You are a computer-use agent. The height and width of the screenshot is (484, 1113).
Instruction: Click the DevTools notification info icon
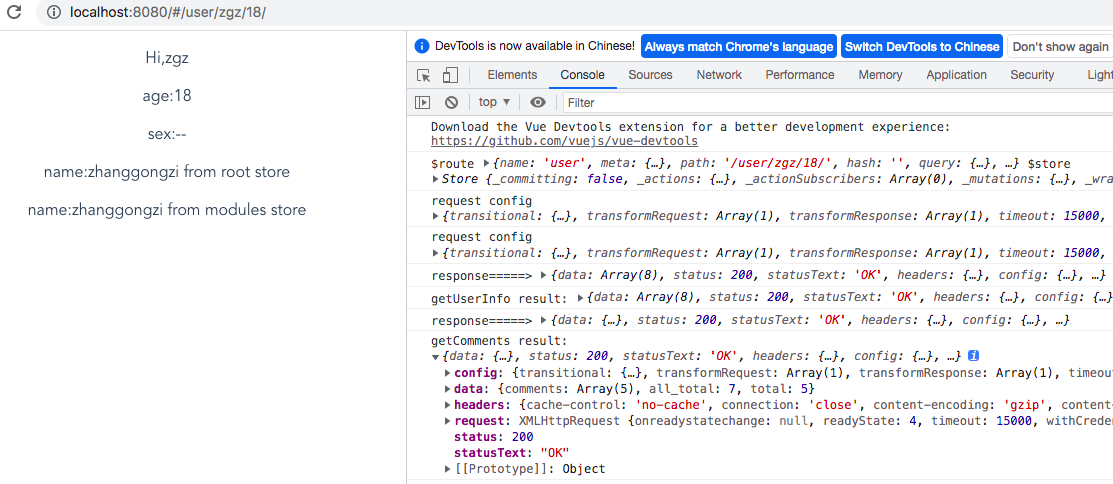[x=422, y=46]
